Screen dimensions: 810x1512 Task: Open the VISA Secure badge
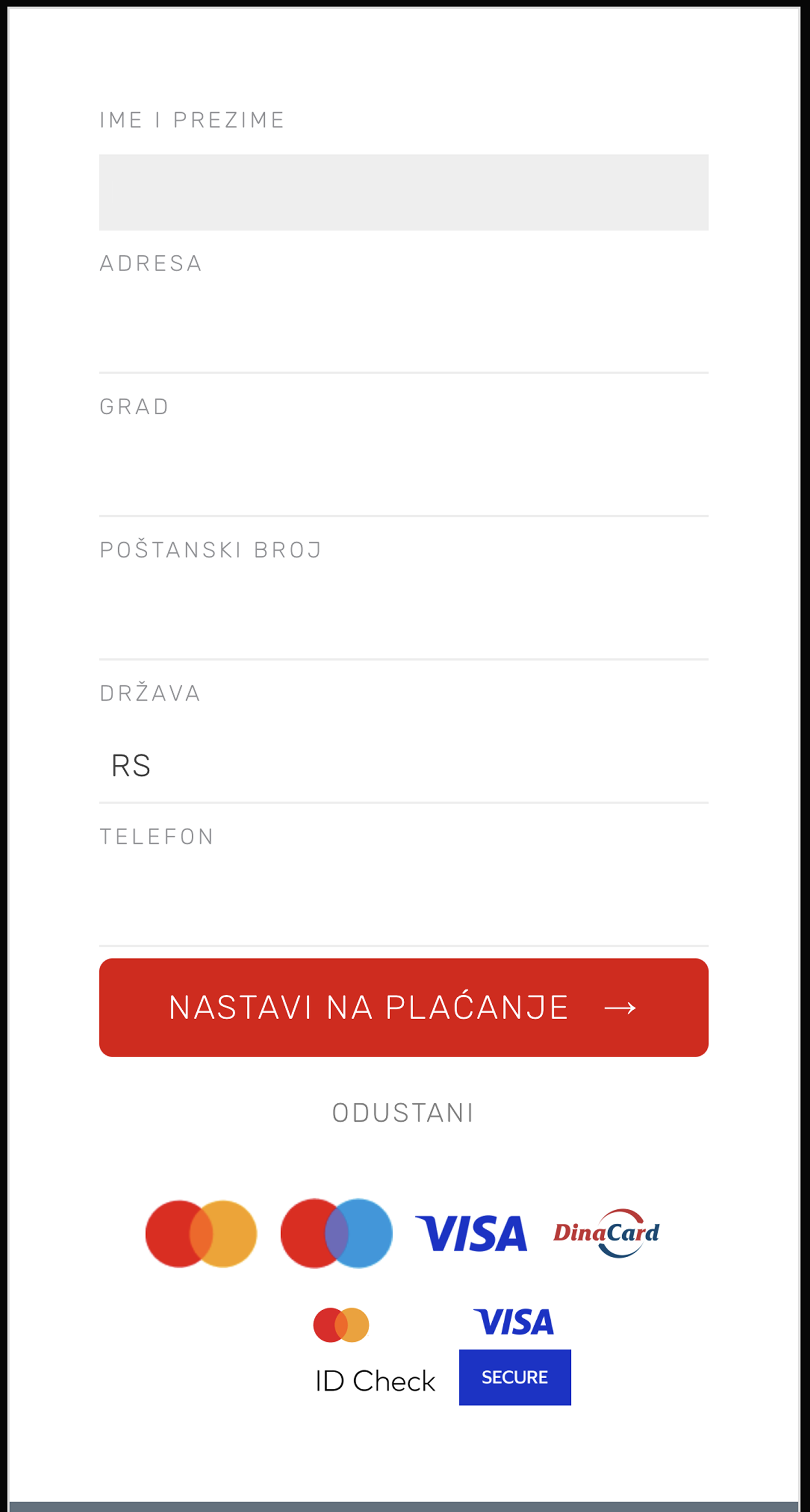(515, 1356)
